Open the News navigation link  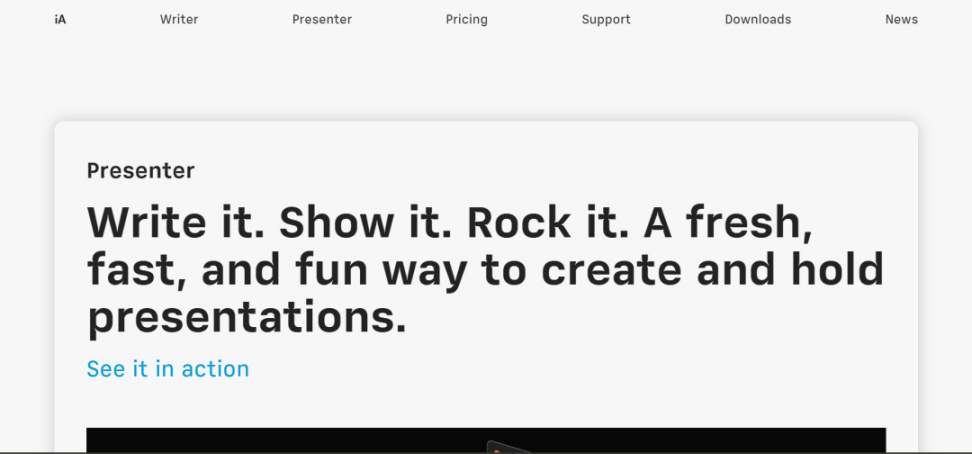click(901, 19)
